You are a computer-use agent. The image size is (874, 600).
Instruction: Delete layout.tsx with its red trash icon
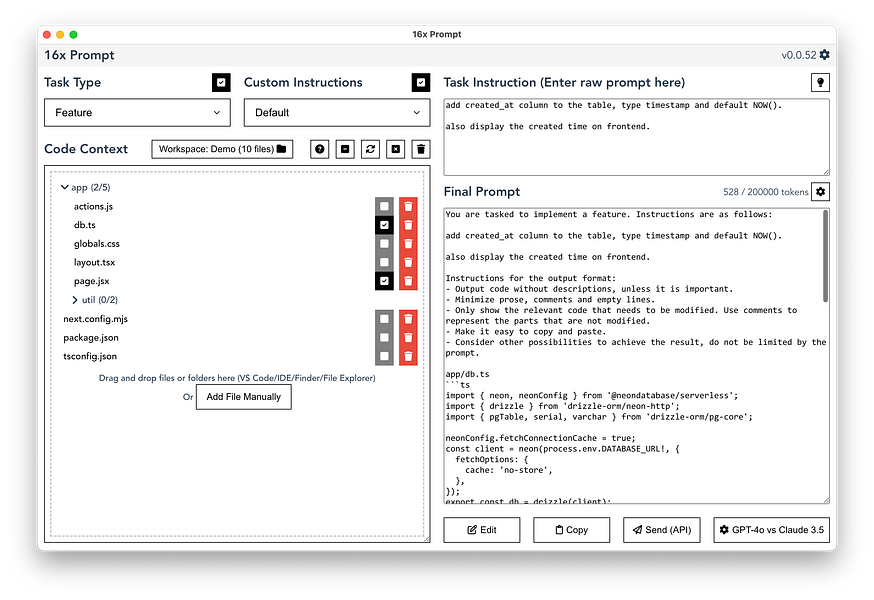(x=408, y=263)
